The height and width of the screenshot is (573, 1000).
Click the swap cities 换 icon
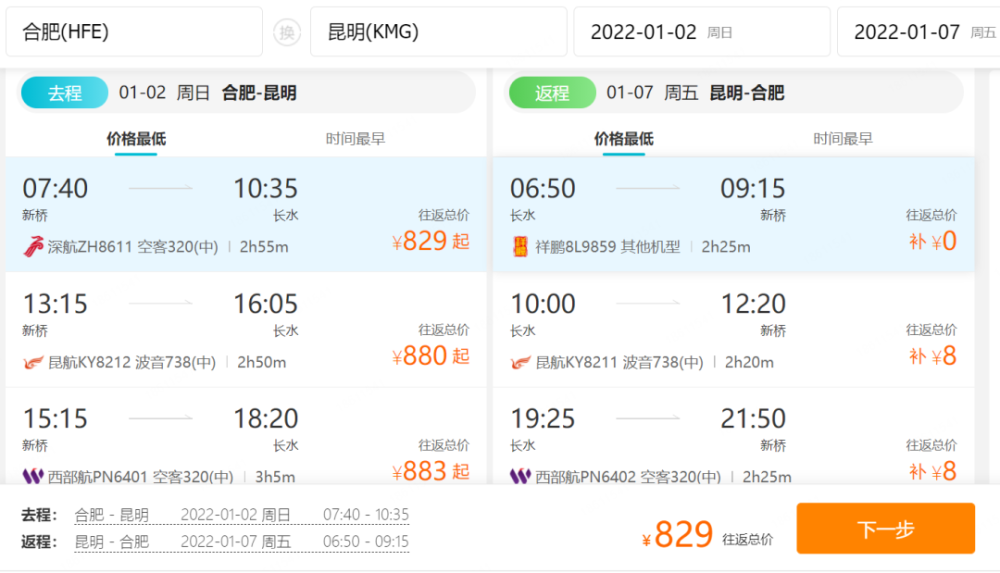[287, 32]
